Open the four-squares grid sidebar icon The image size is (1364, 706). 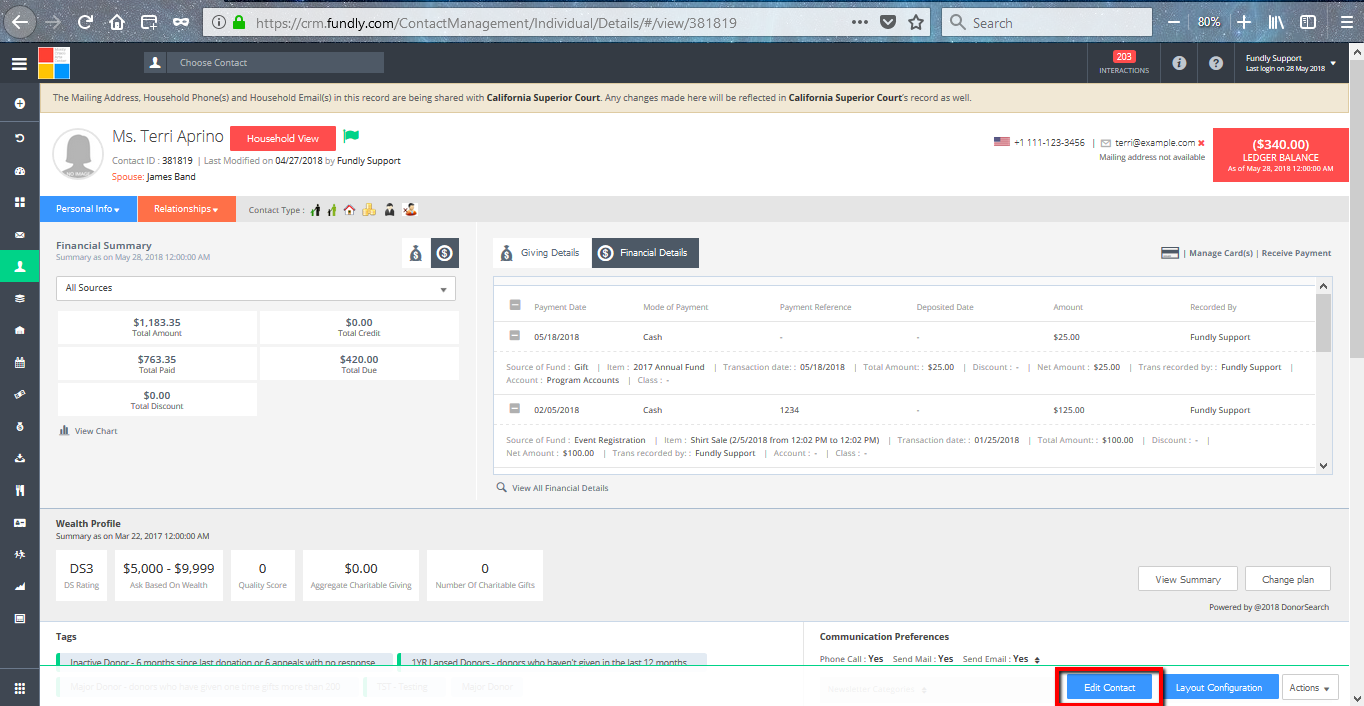(19, 202)
